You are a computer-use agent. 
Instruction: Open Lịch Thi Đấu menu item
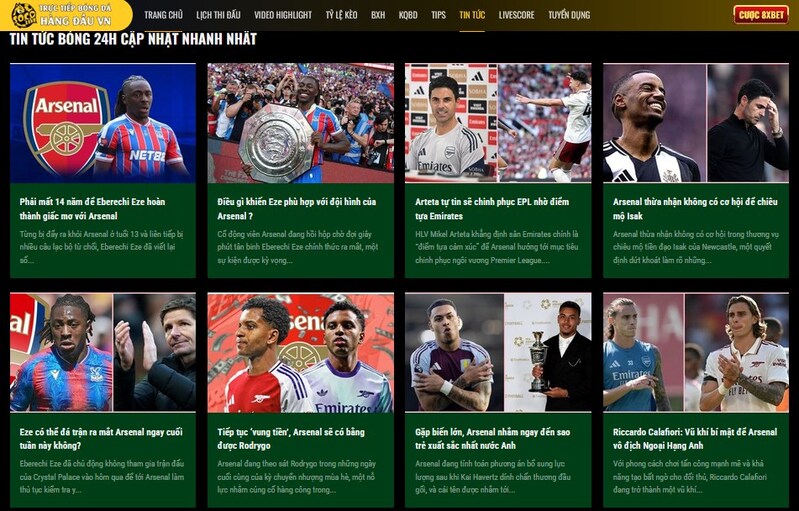point(218,15)
